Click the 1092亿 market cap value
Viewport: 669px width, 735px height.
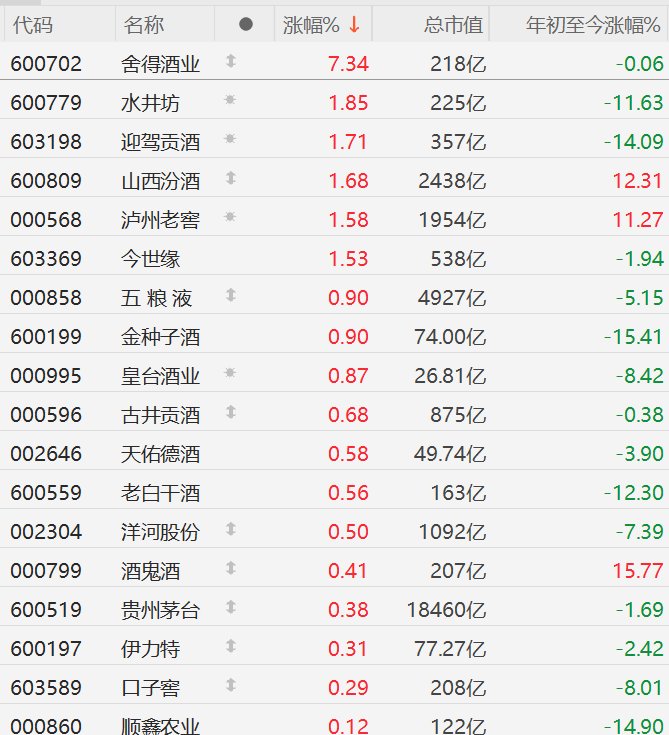pyautogui.click(x=452, y=532)
